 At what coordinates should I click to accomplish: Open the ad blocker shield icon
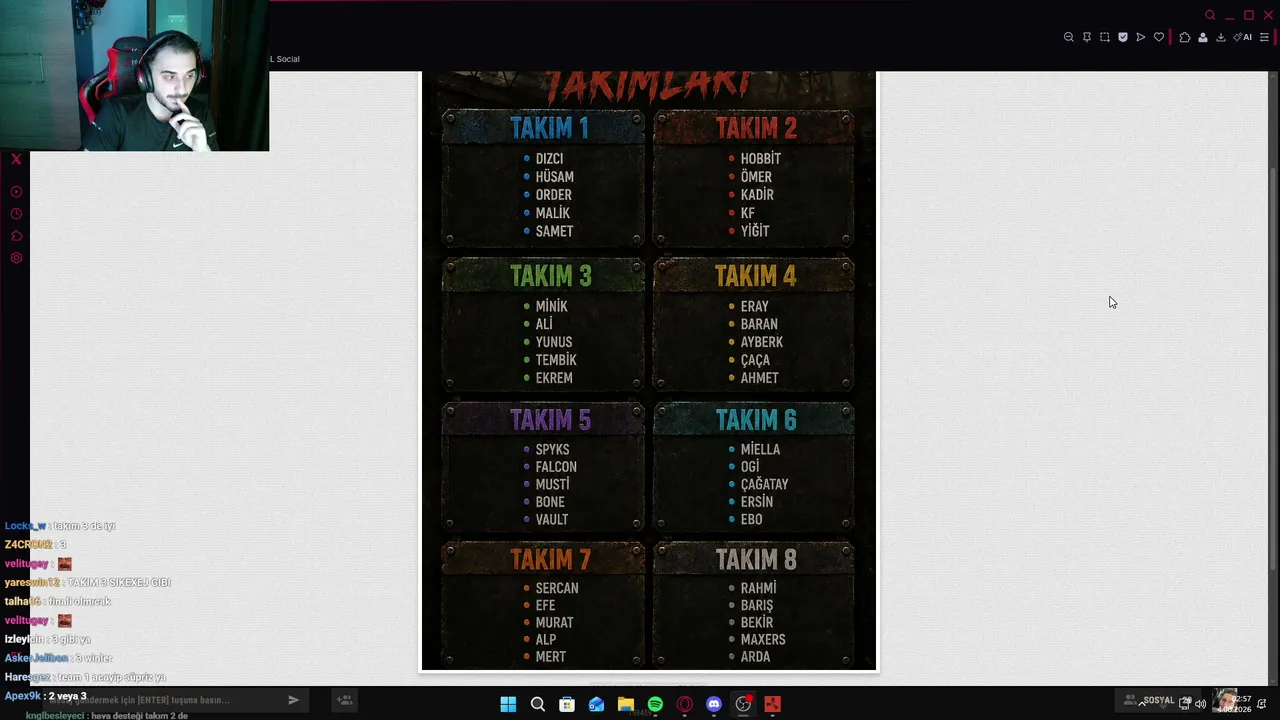point(1123,37)
